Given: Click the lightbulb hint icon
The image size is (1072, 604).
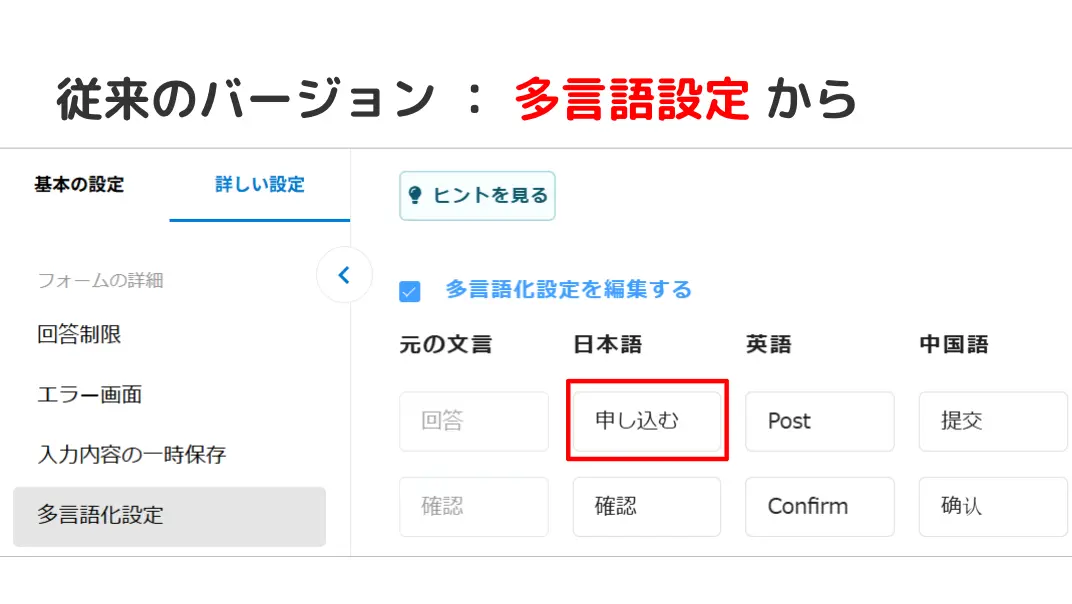Looking at the screenshot, I should [x=414, y=196].
